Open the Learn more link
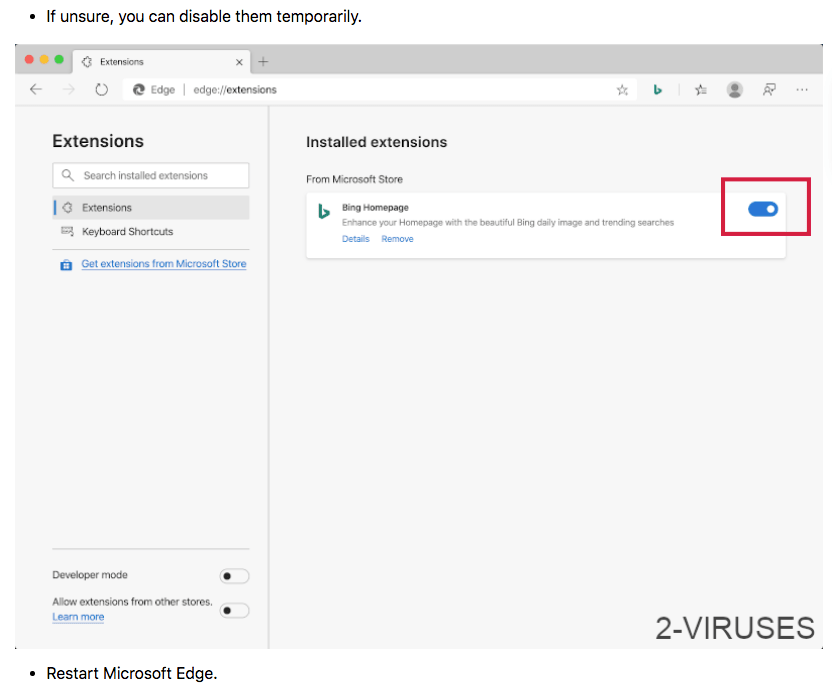 78,617
